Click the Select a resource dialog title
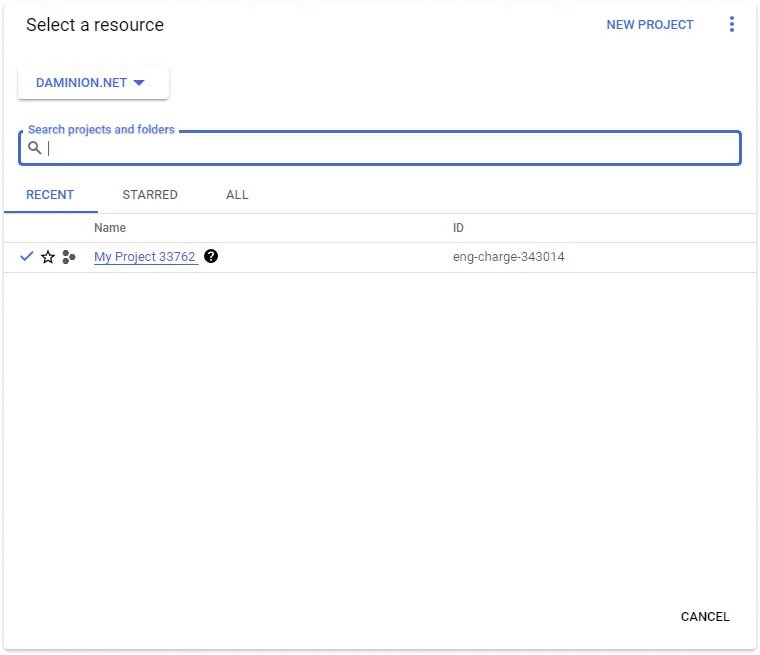 tap(95, 25)
